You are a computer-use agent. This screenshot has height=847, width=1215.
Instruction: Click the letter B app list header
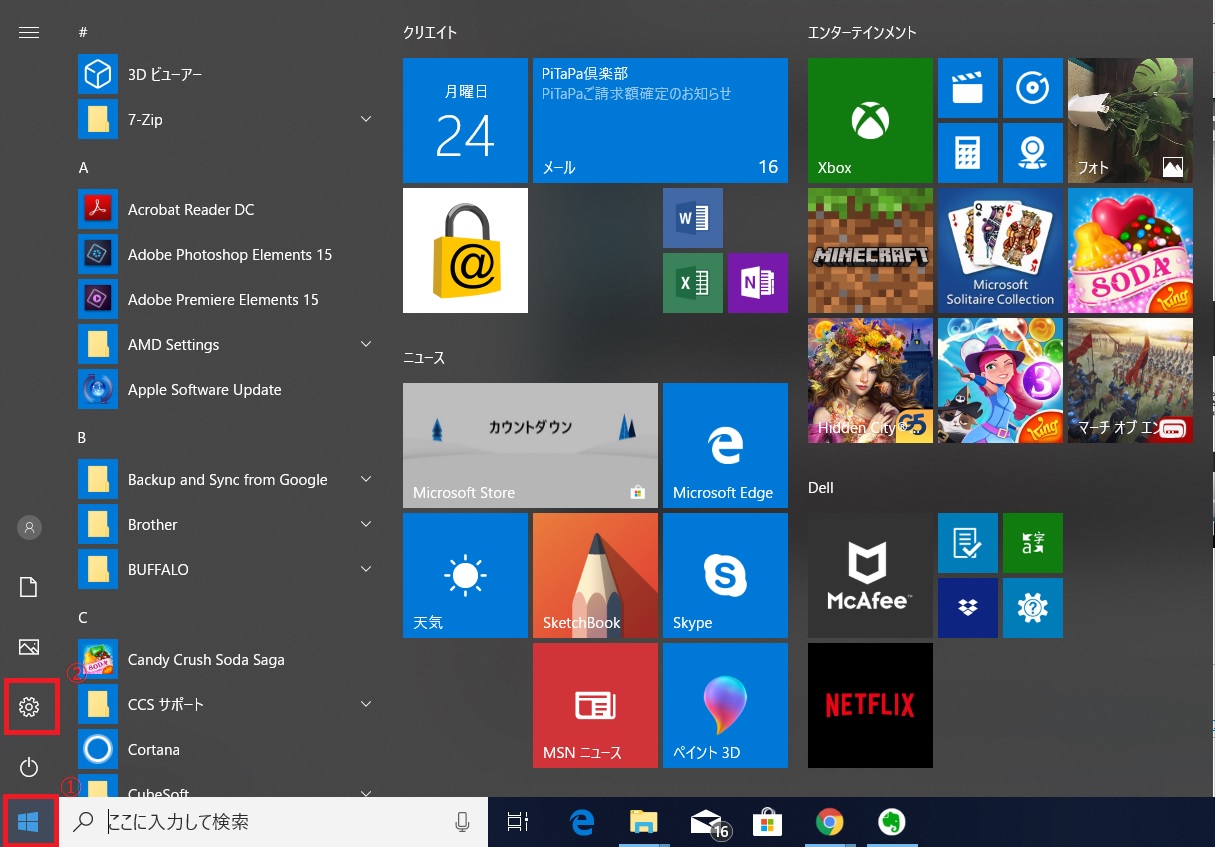point(83,437)
